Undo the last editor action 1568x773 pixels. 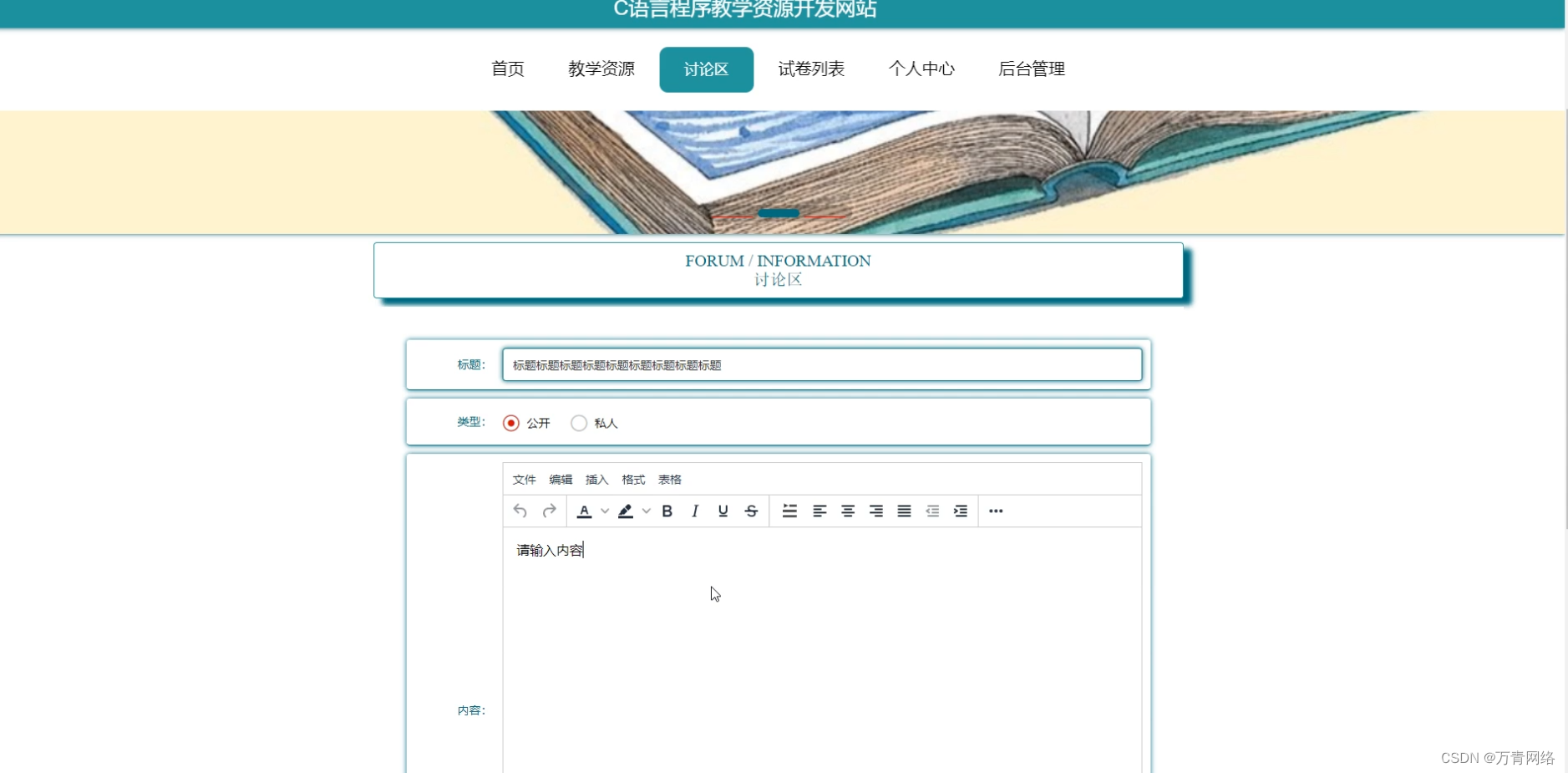coord(519,511)
